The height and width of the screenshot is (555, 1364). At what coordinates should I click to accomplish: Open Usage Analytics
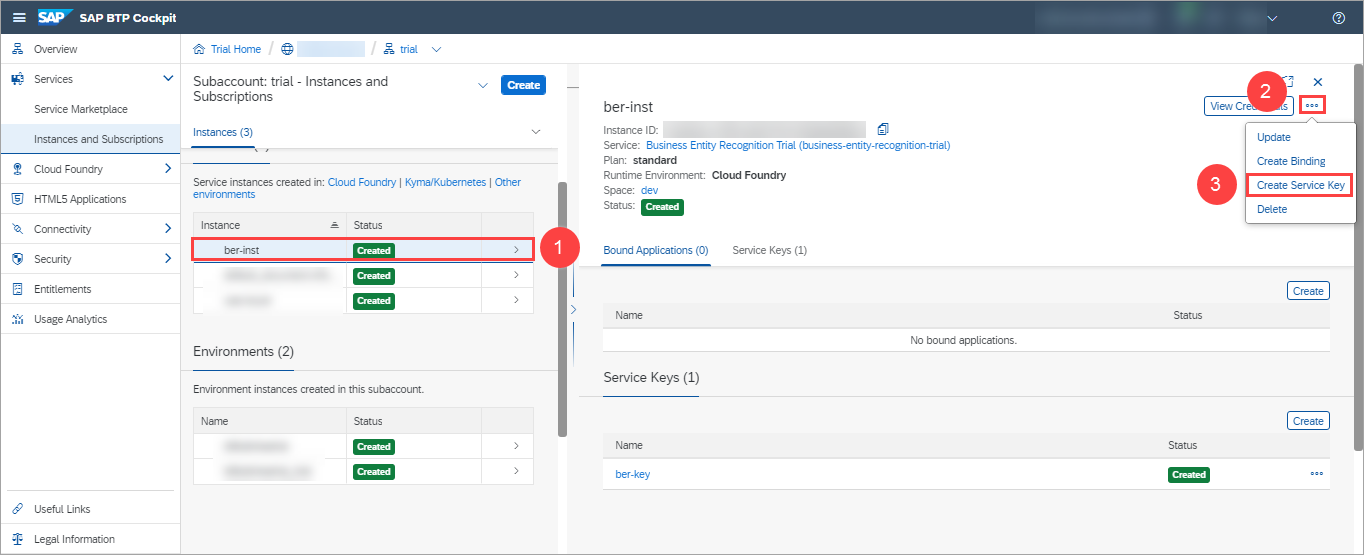(x=70, y=319)
